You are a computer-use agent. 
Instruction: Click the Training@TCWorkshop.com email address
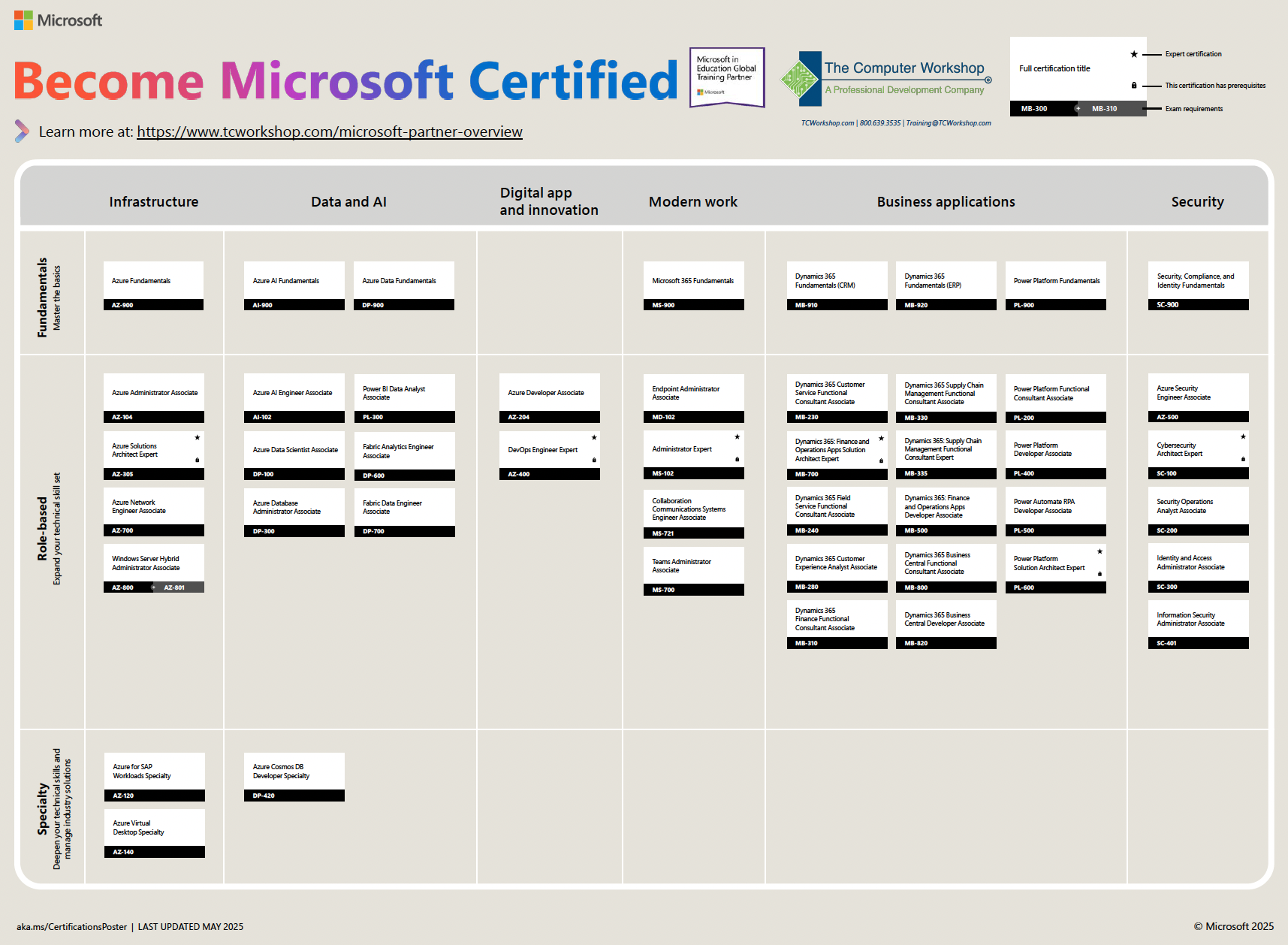point(949,123)
